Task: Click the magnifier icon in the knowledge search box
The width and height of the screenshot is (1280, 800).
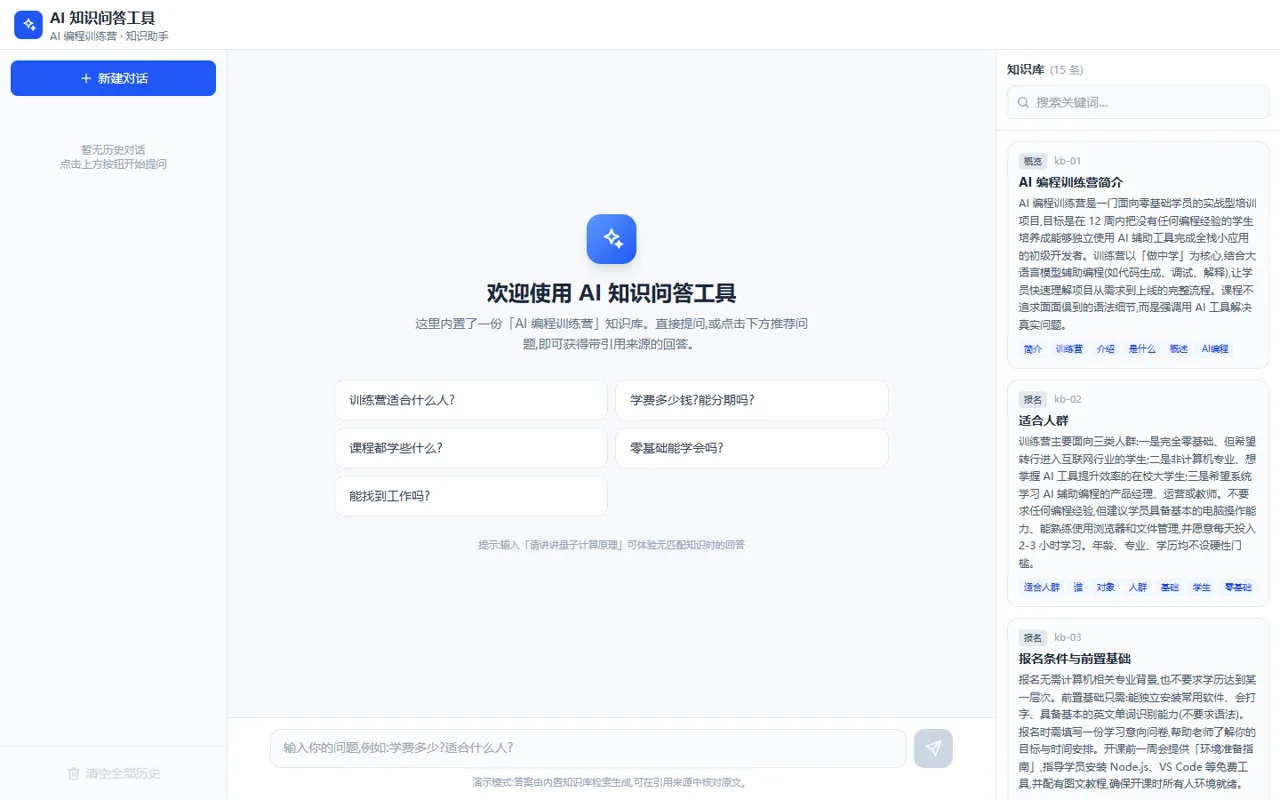Action: 1023,102
